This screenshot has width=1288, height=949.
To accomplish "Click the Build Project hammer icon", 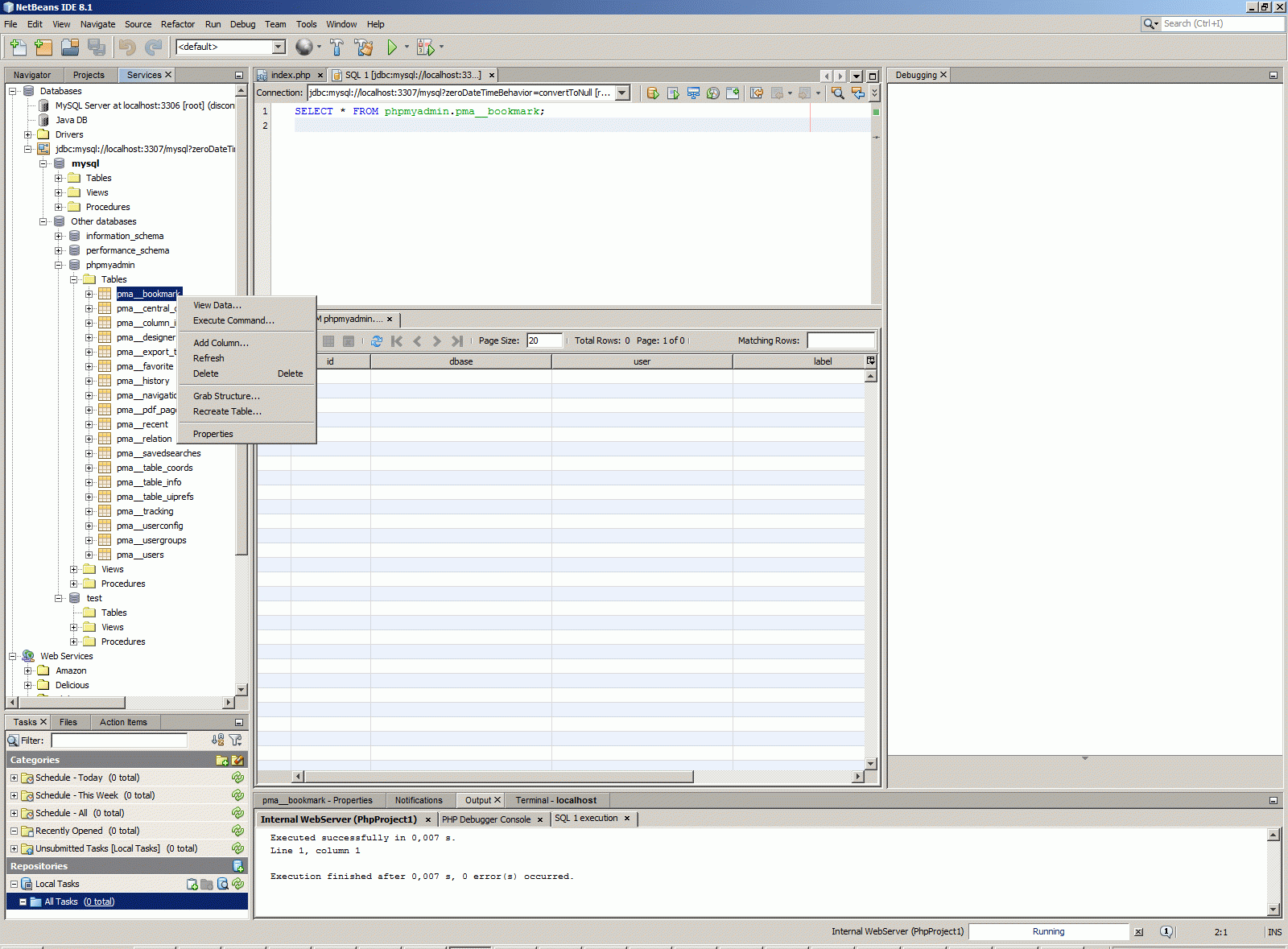I will (x=336, y=47).
